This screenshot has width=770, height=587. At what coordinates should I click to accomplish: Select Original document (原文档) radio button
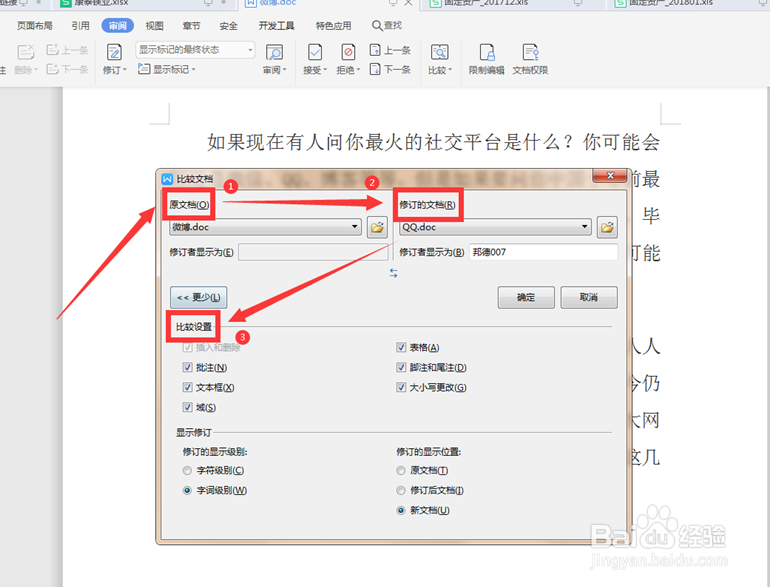401,471
